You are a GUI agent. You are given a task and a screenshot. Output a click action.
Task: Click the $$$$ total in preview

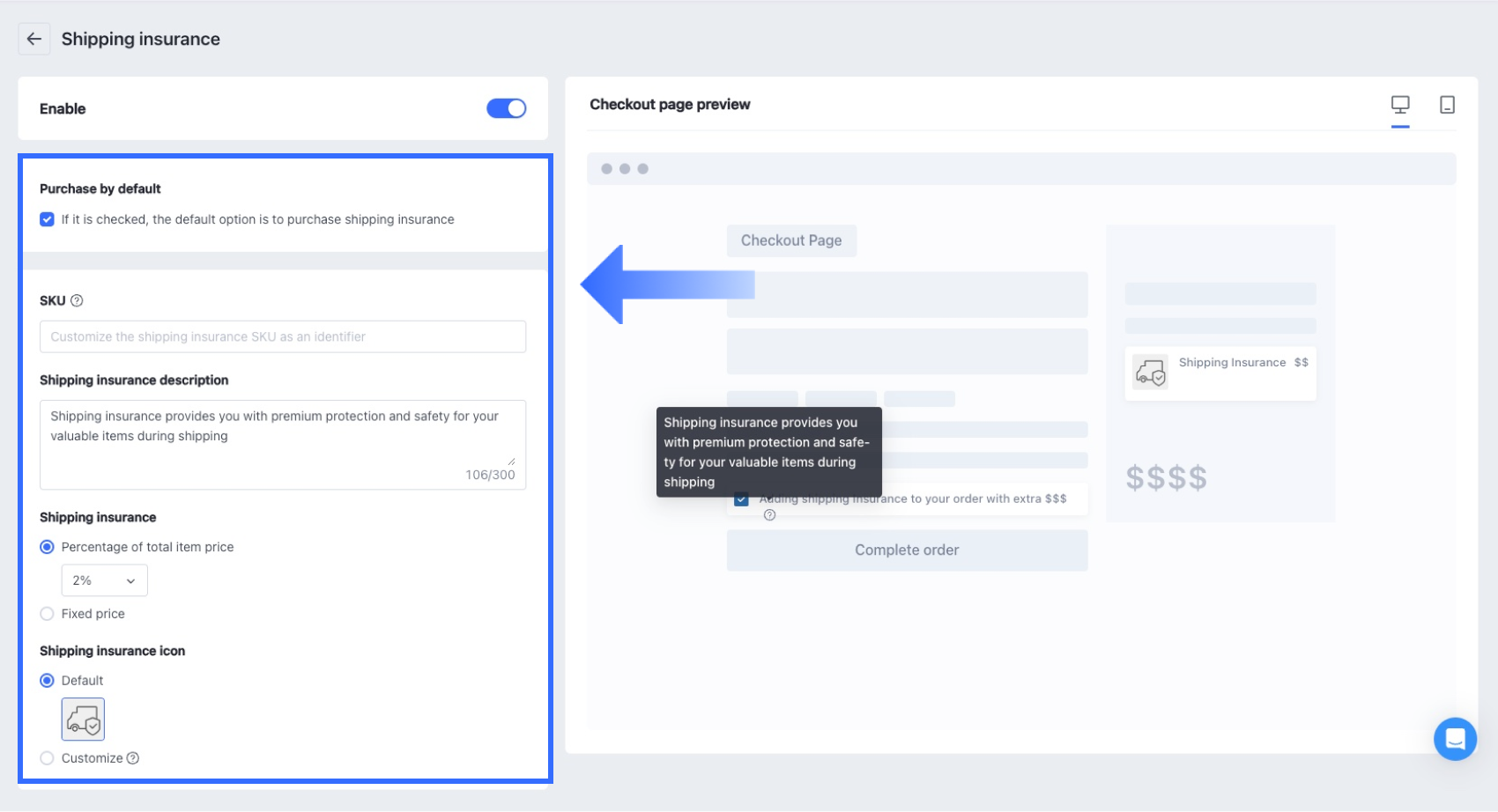(x=1166, y=478)
